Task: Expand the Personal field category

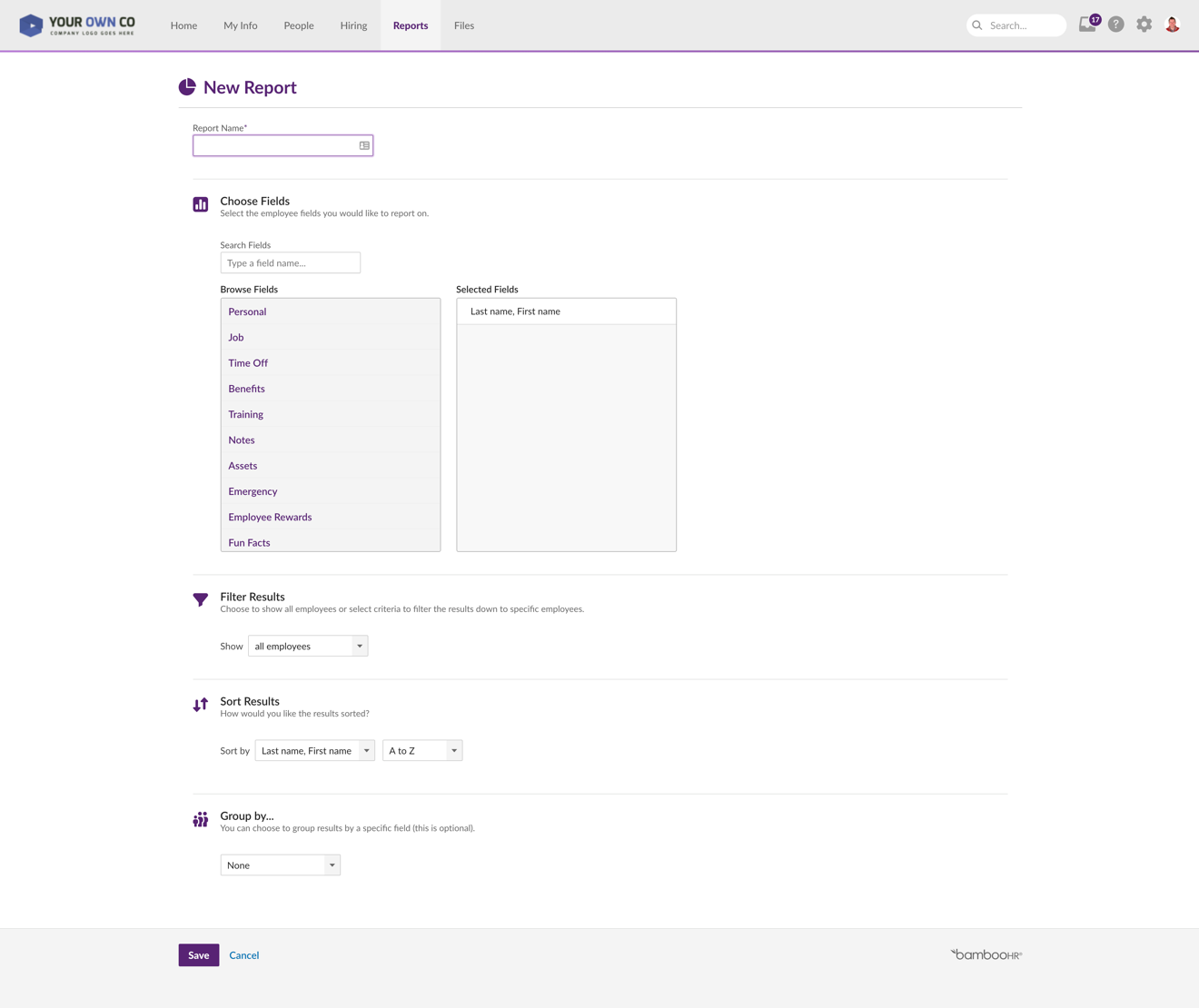Action: (331, 311)
